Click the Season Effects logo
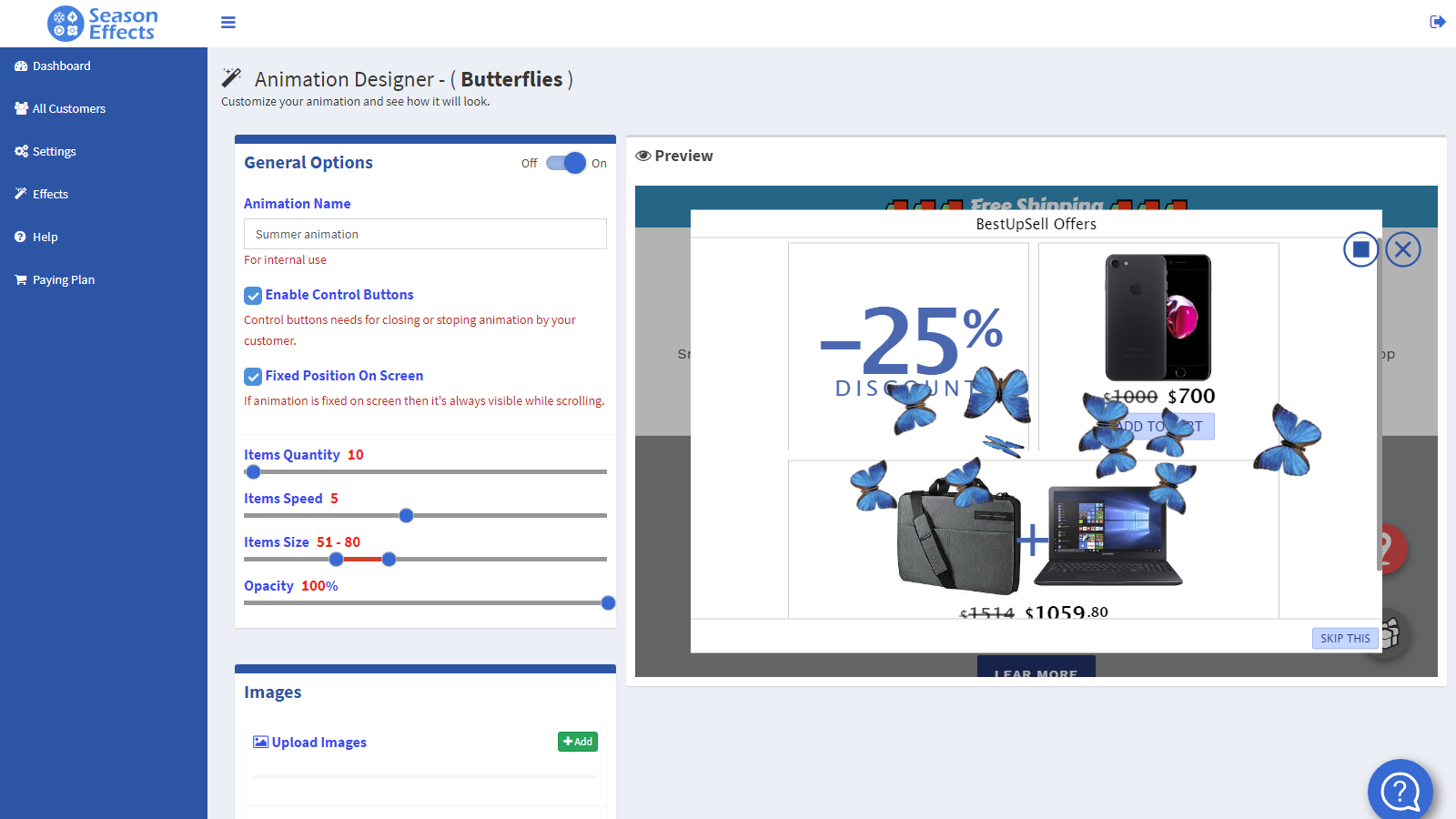 103,24
